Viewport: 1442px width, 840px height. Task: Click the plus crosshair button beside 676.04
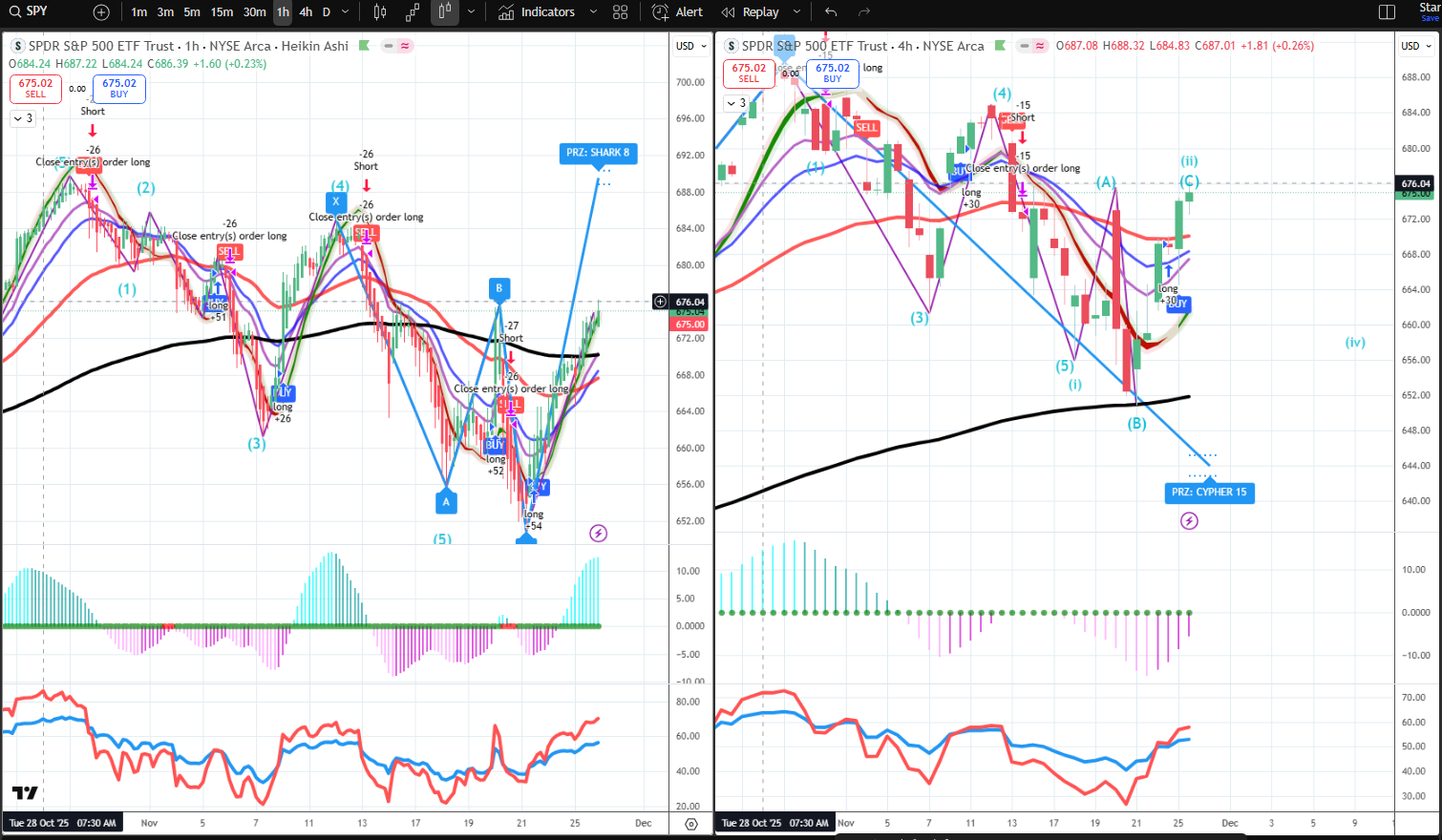660,302
